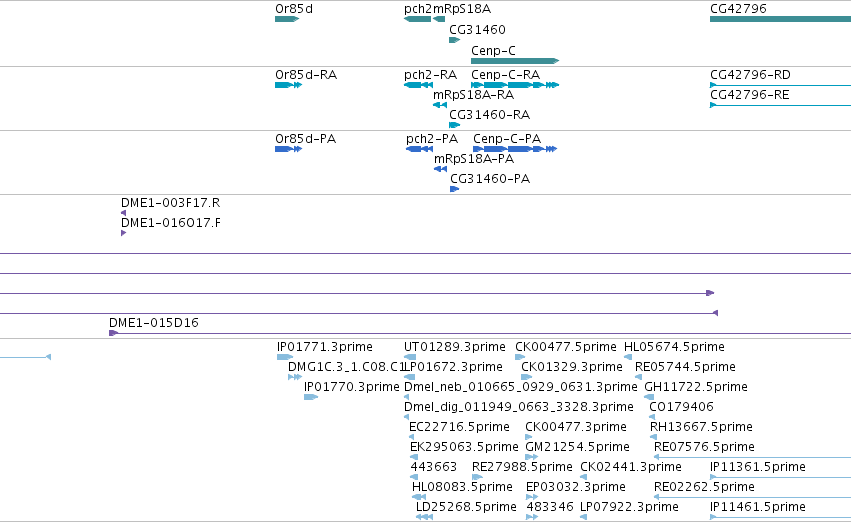
Task: Select the CG31460 gene arrow
Action: (454, 40)
